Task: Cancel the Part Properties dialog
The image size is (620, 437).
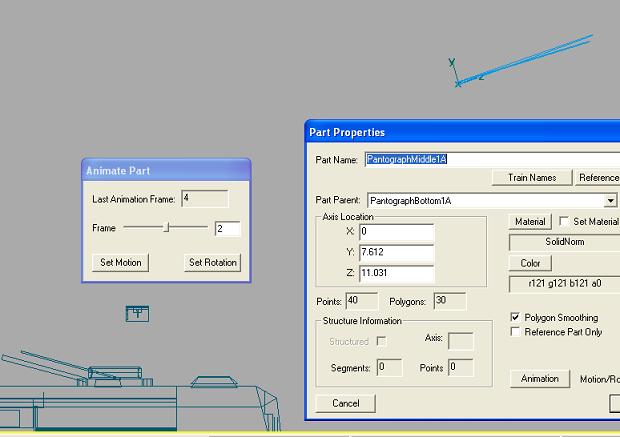Action: click(x=345, y=403)
